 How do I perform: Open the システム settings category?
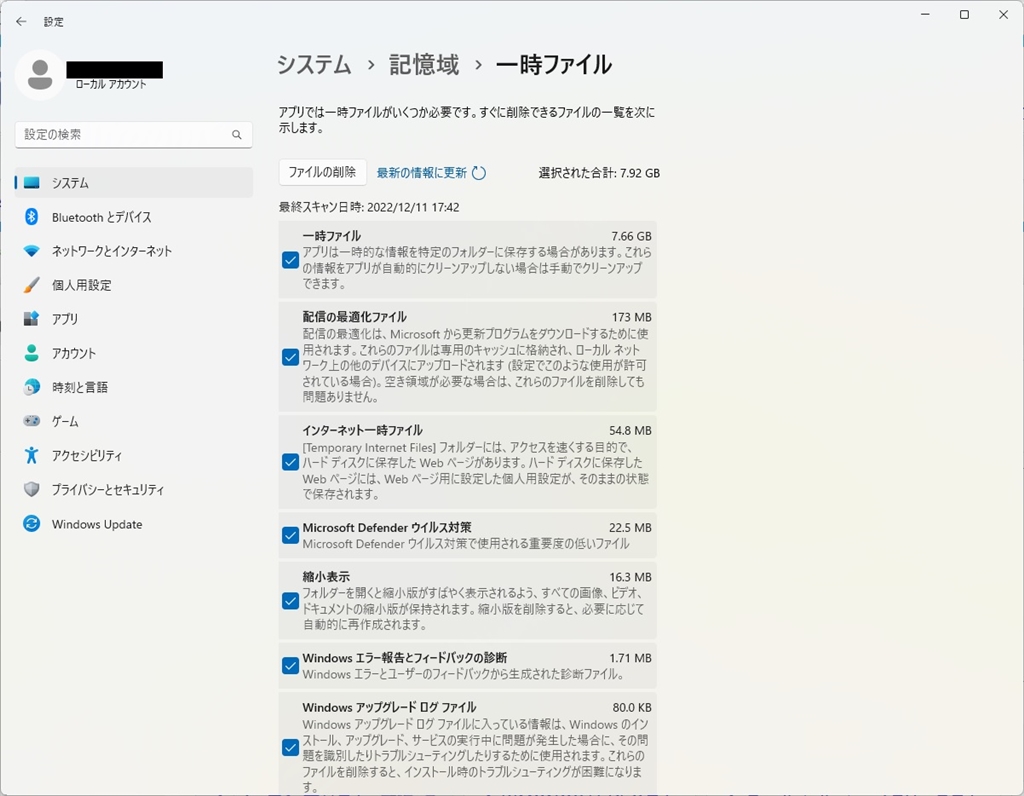[x=134, y=183]
